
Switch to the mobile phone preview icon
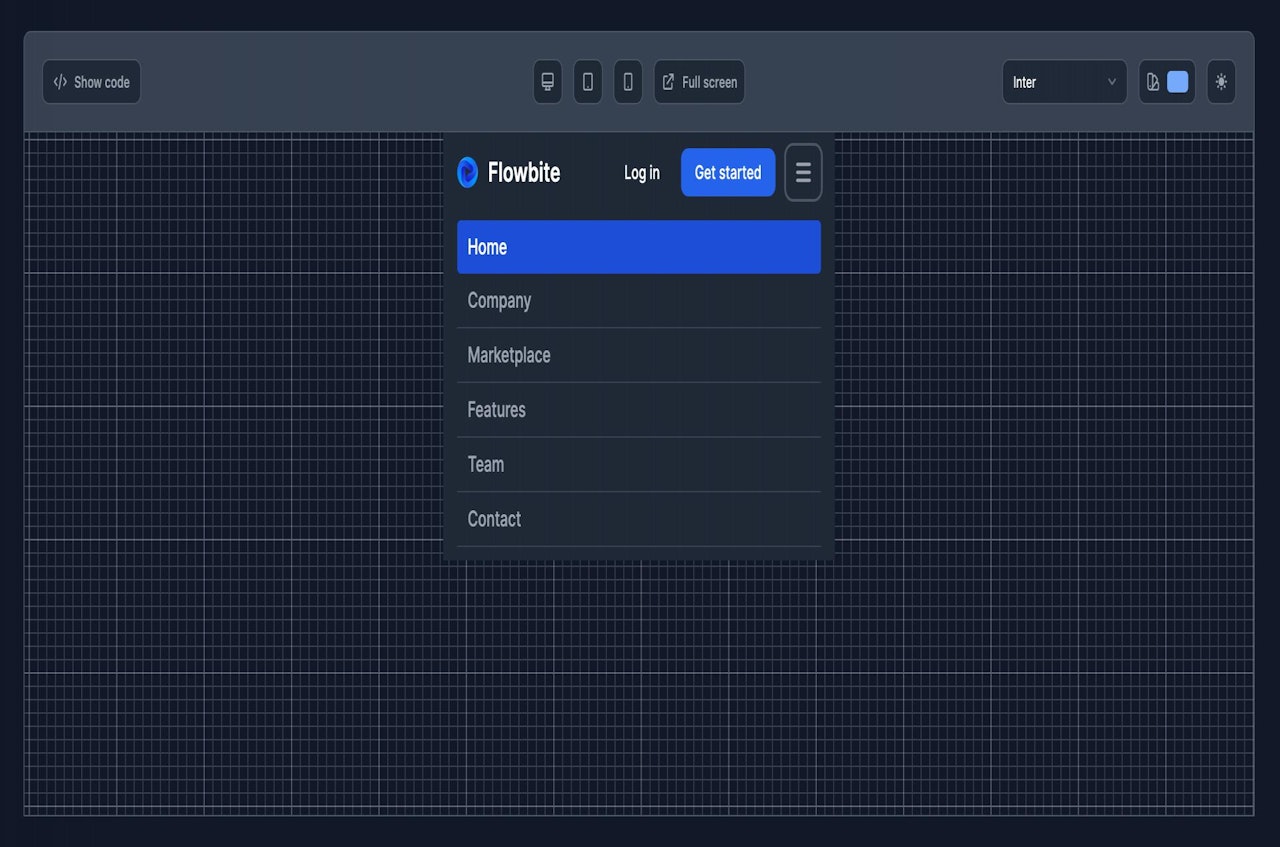pos(627,82)
